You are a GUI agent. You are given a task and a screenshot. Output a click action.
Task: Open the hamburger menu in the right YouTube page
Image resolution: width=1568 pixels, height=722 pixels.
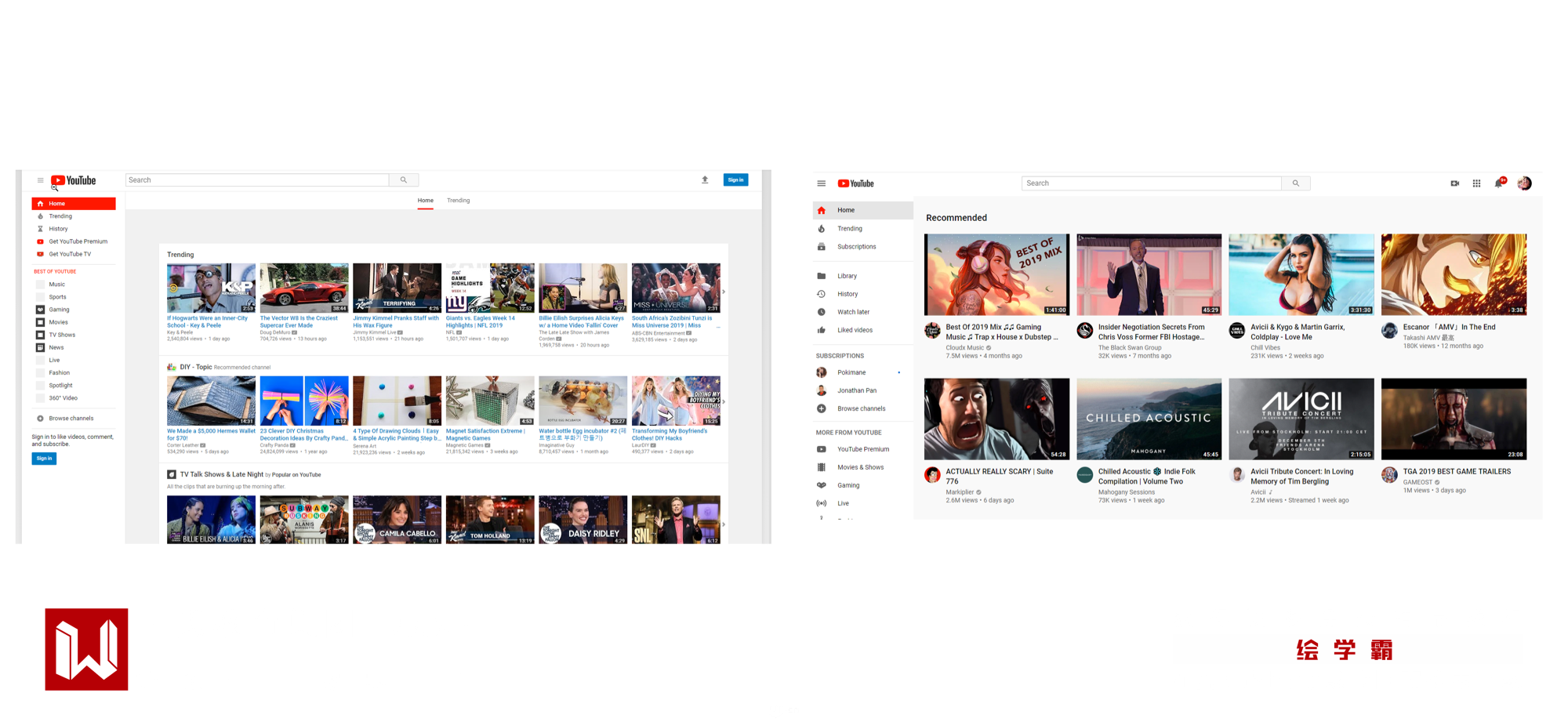click(x=822, y=183)
